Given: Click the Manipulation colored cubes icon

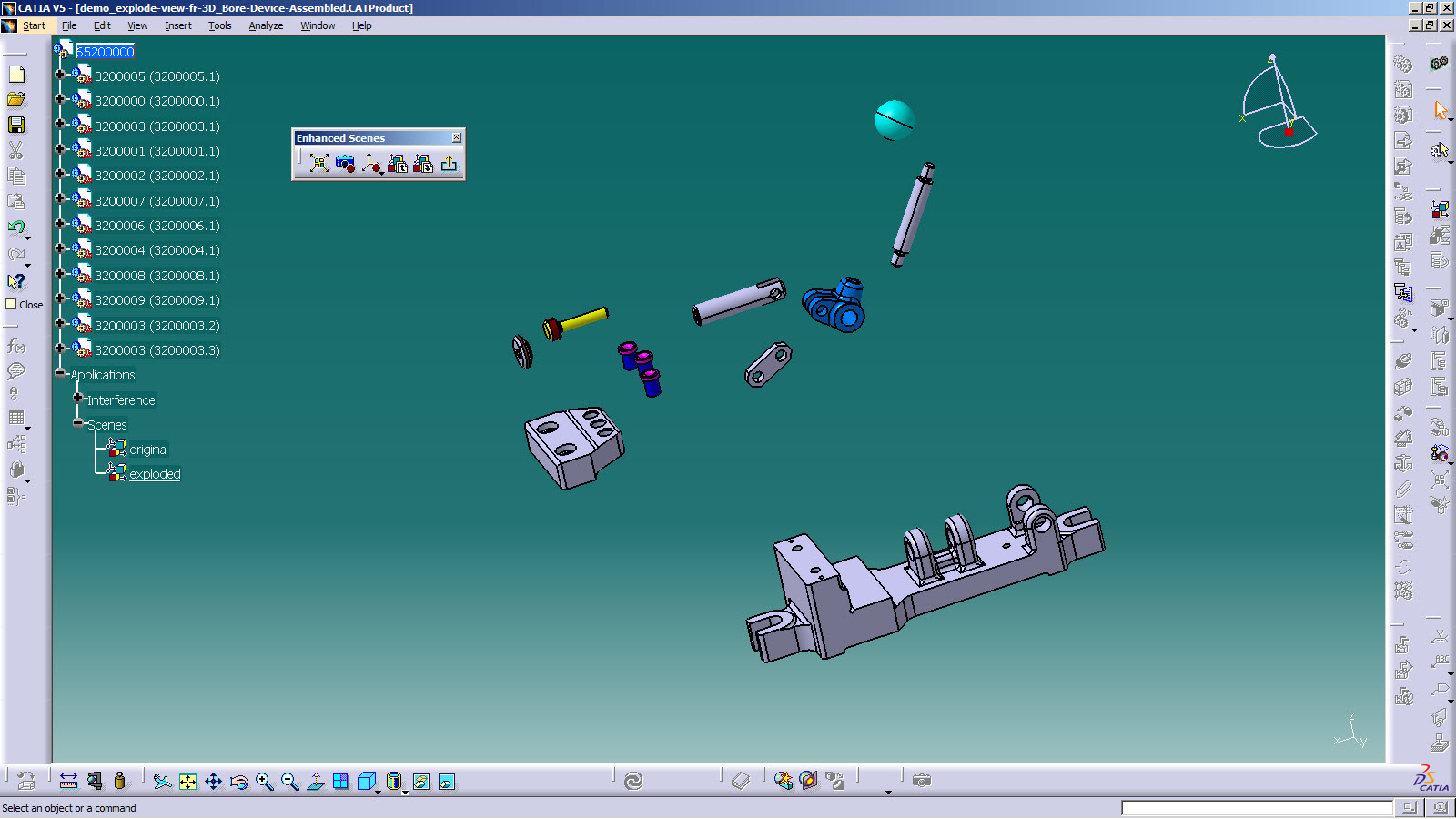Looking at the screenshot, I should (1440, 209).
